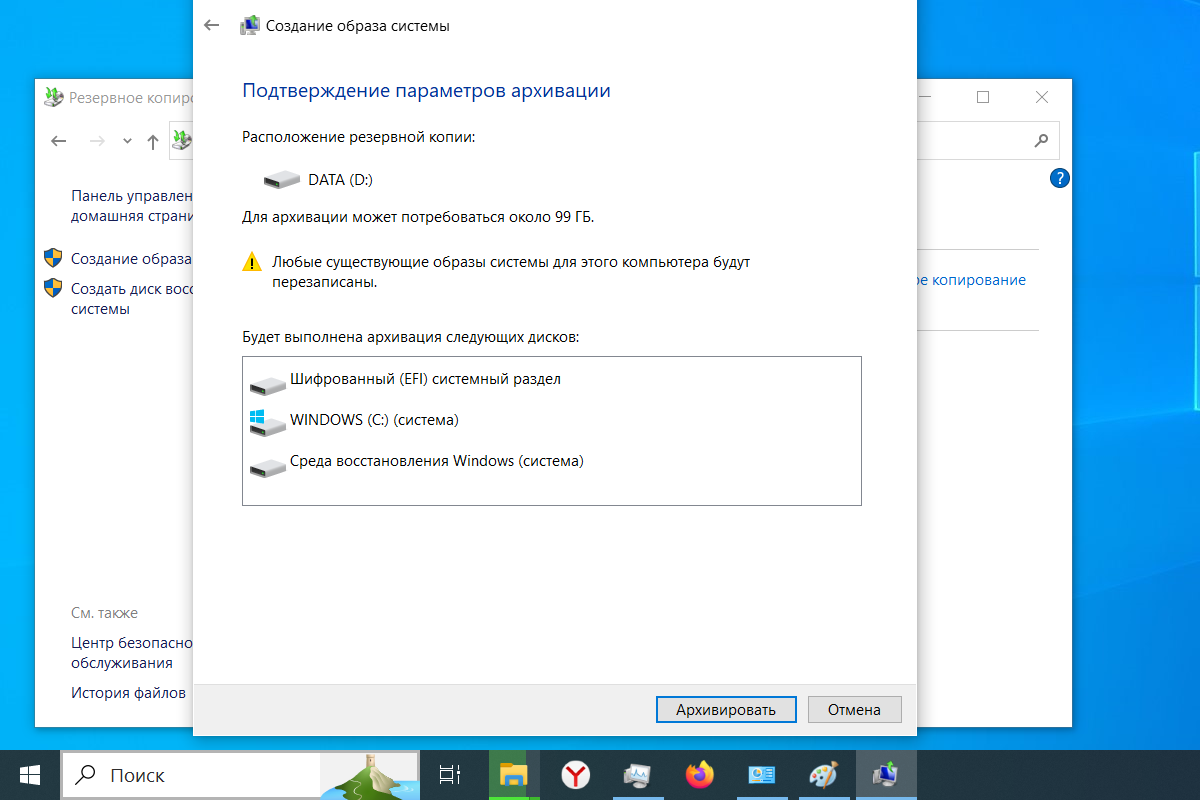Click the 'DATA (D:)' location label
The height and width of the screenshot is (800, 1200).
click(x=340, y=180)
